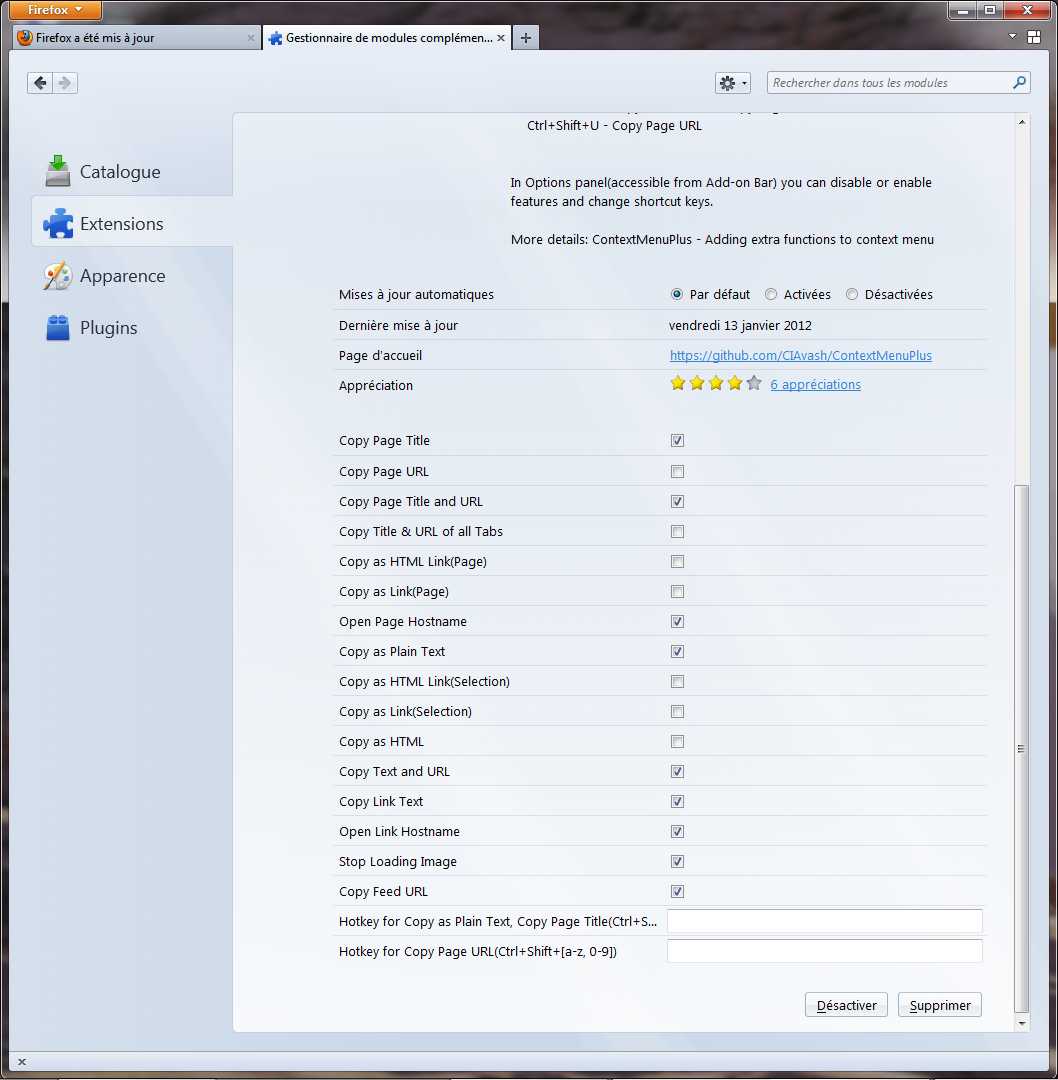
Task: Enable 'Copy as HTML Link(Selection)' checkbox
Action: [677, 681]
